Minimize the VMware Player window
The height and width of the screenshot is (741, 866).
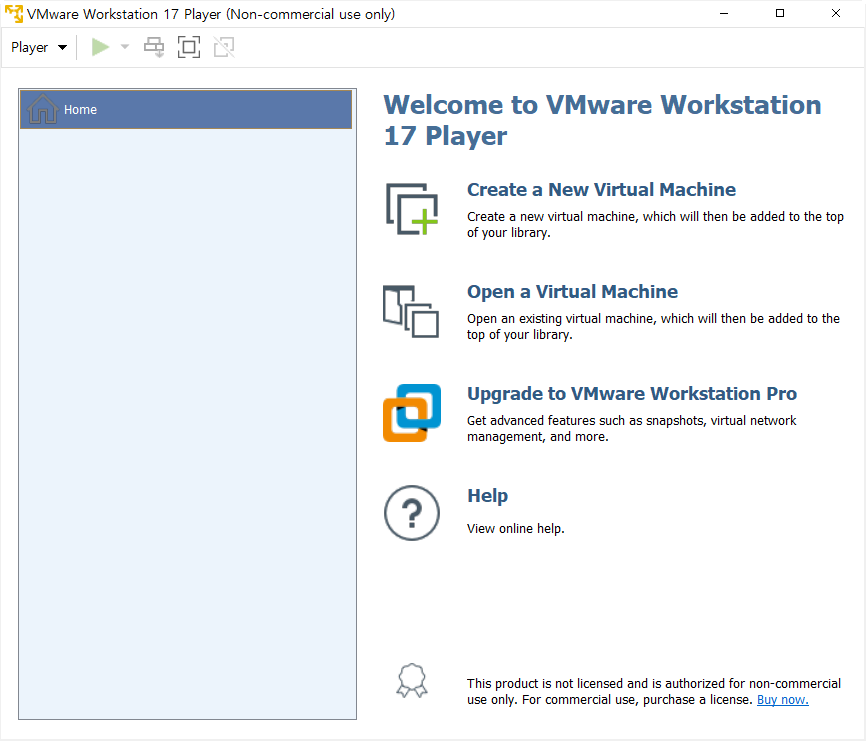click(x=724, y=14)
